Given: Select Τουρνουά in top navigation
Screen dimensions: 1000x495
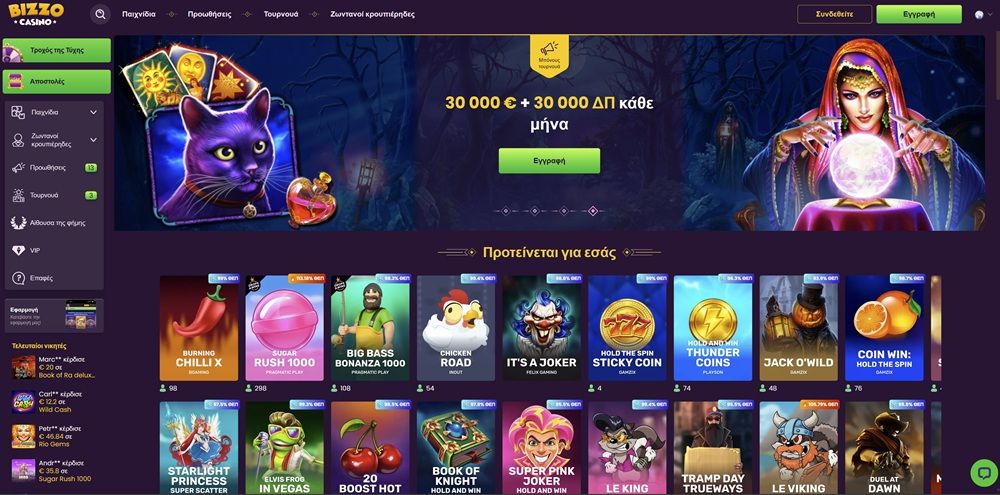Looking at the screenshot, I should click(x=281, y=14).
